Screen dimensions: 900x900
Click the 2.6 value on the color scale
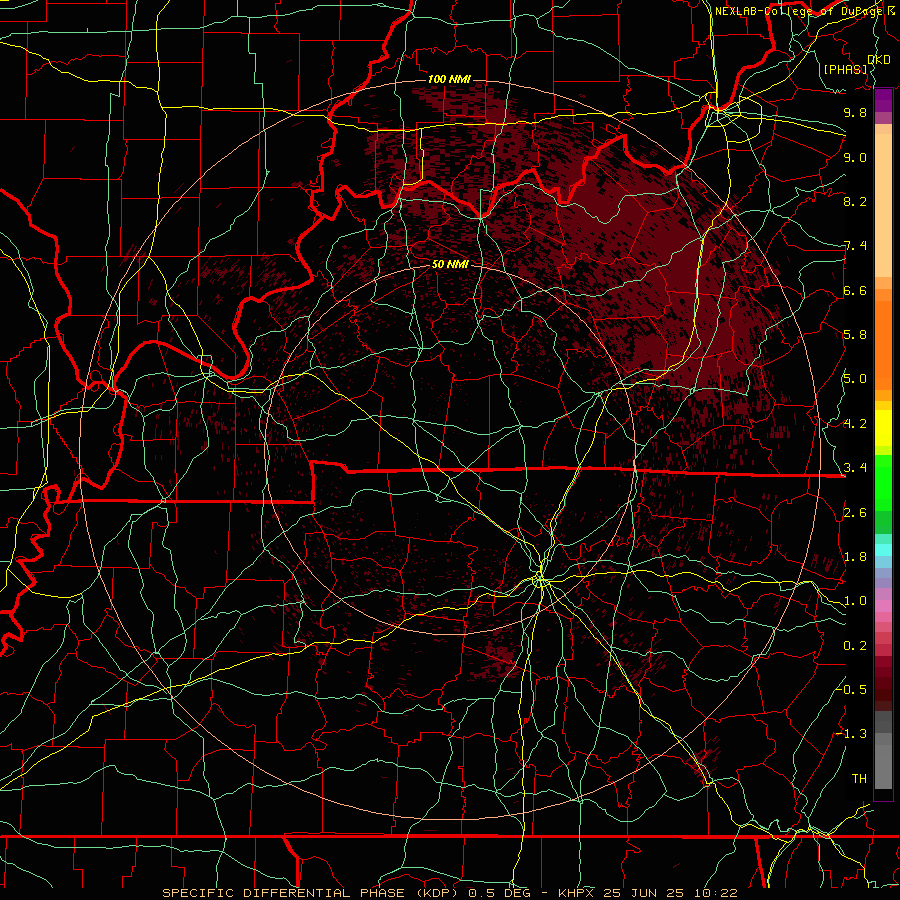(x=855, y=513)
